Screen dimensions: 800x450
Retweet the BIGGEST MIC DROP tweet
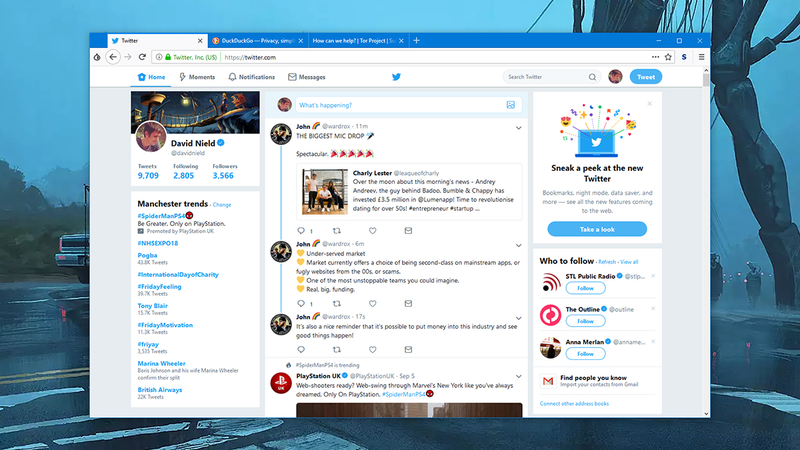click(x=337, y=231)
